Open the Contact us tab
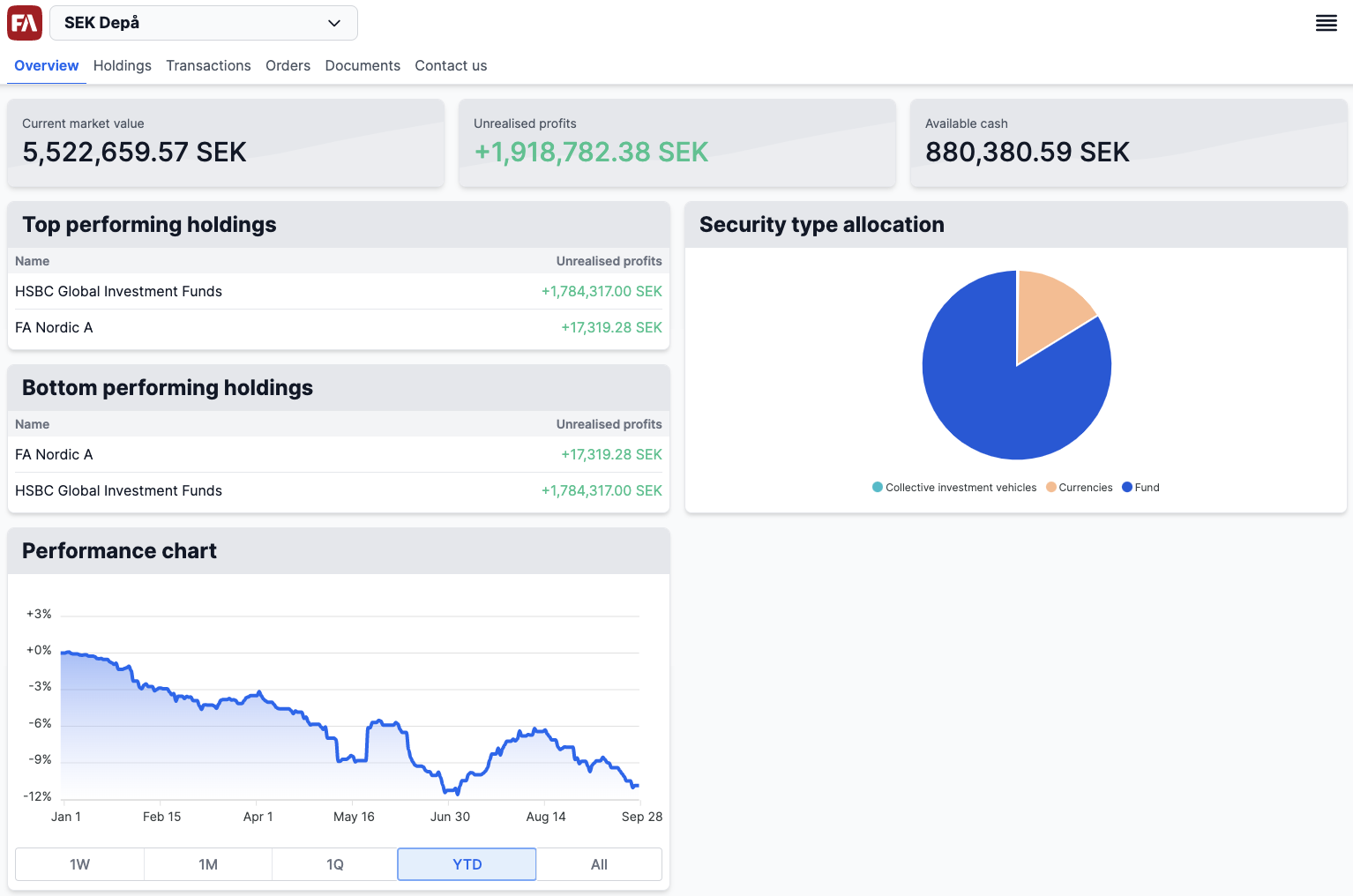Screen dimensions: 1353x896 pos(451,66)
